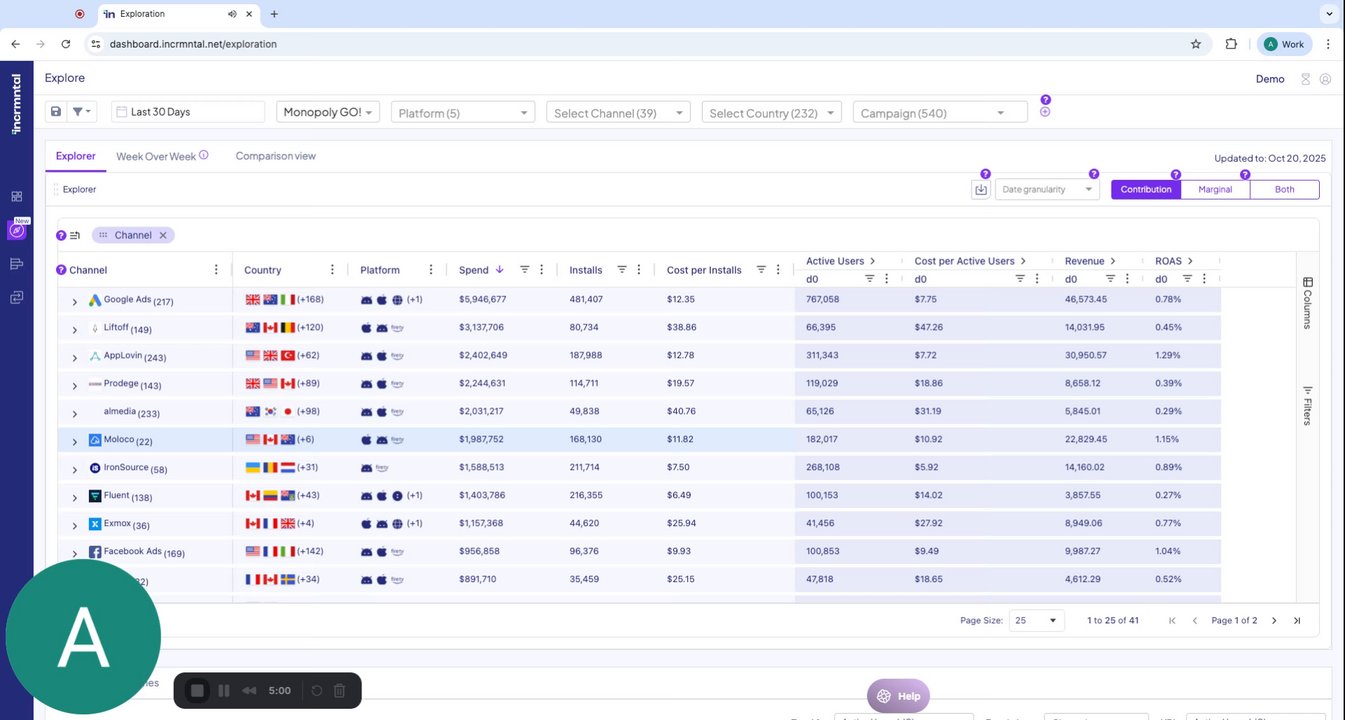Image resolution: width=1345 pixels, height=720 pixels.
Task: Open the Comparison view tab
Action: coord(275,156)
